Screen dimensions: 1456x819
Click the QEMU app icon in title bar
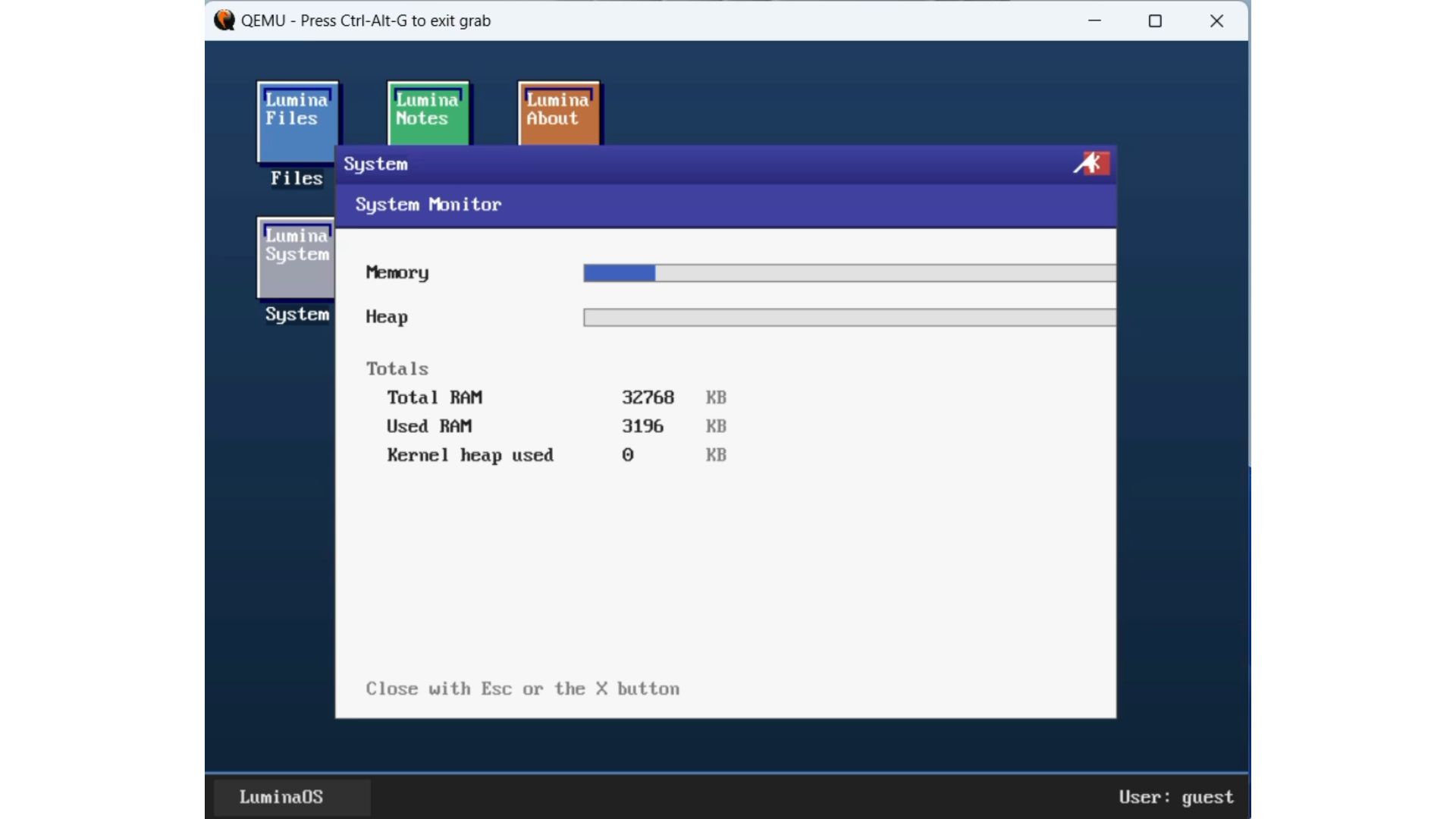224,20
